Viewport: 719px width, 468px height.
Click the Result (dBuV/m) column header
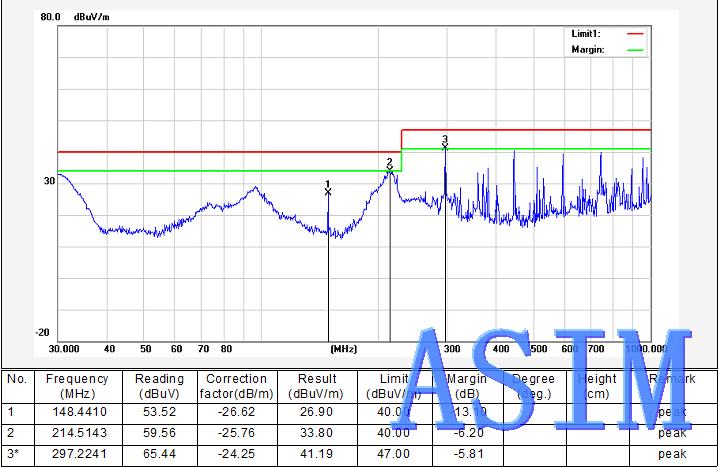tap(315, 386)
